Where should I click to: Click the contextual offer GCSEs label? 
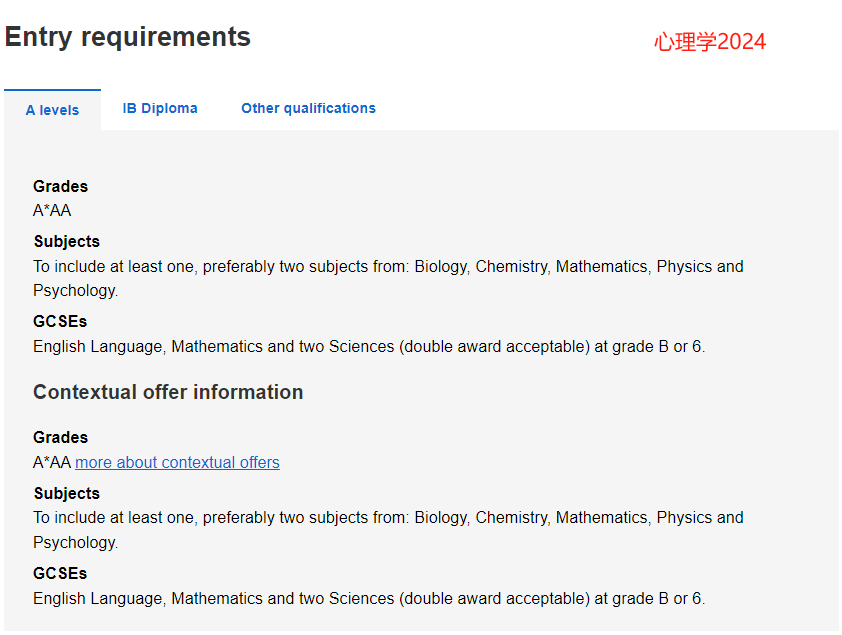60,573
